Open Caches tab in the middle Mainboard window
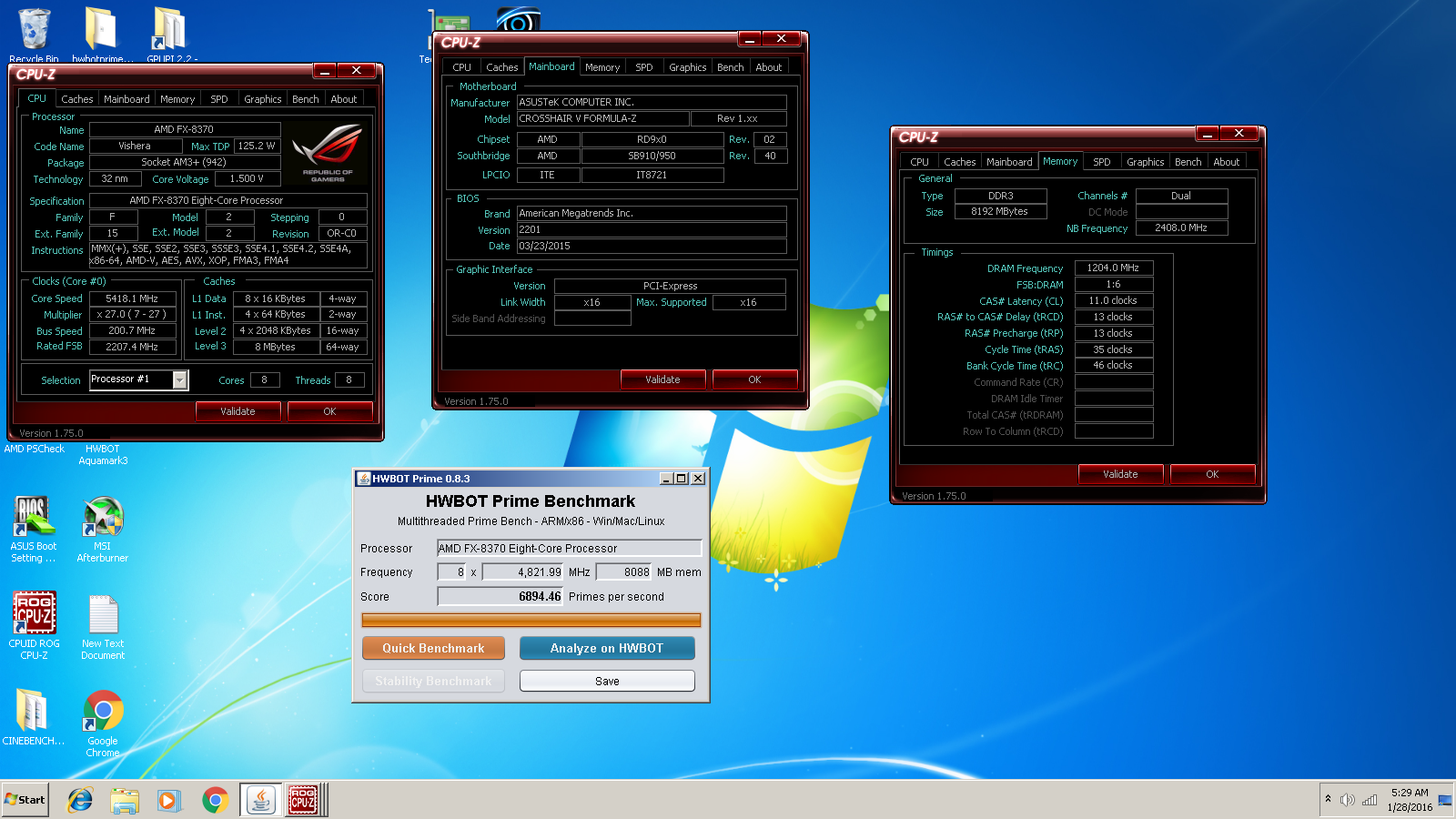Screen dimensions: 1456x819 502,67
